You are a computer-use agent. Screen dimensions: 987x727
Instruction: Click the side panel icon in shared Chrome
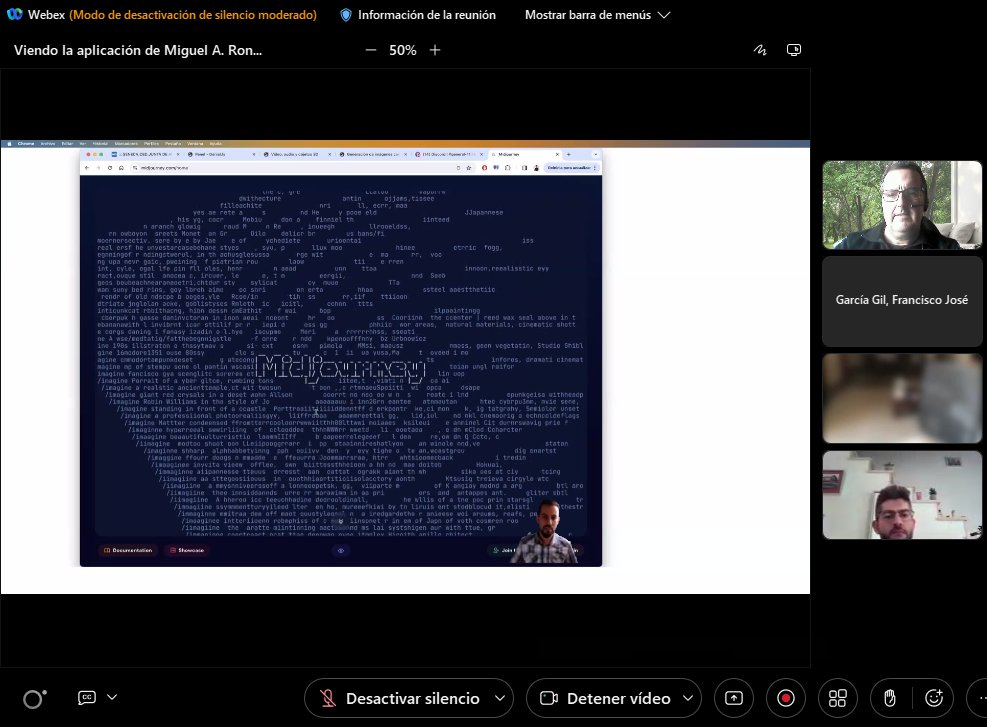[x=524, y=168]
